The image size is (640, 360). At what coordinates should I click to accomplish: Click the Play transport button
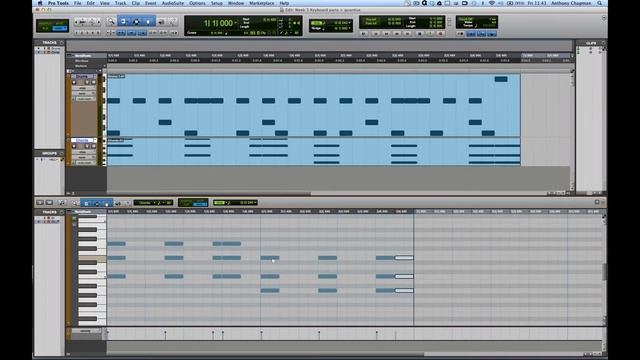pos(430,34)
